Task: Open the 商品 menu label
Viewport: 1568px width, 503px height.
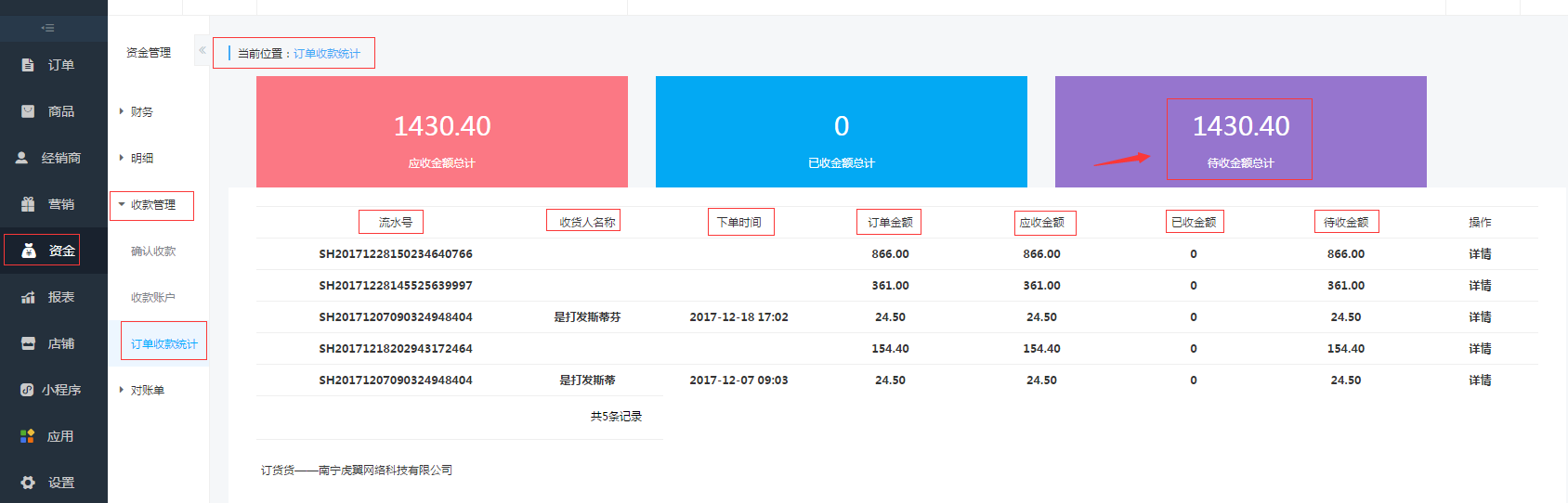Action: pyautogui.click(x=61, y=111)
